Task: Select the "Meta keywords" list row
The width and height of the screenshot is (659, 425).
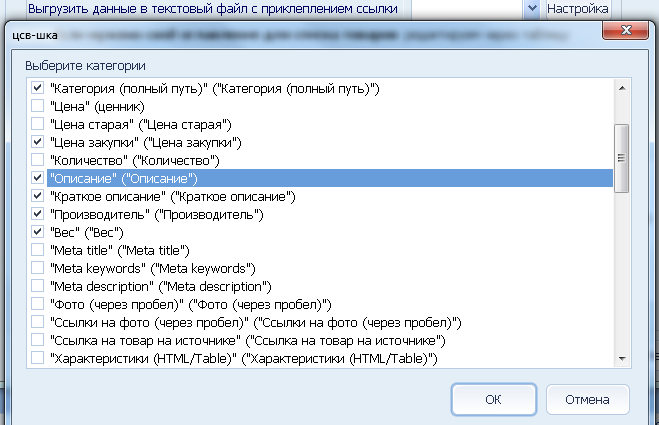Action: 152,268
